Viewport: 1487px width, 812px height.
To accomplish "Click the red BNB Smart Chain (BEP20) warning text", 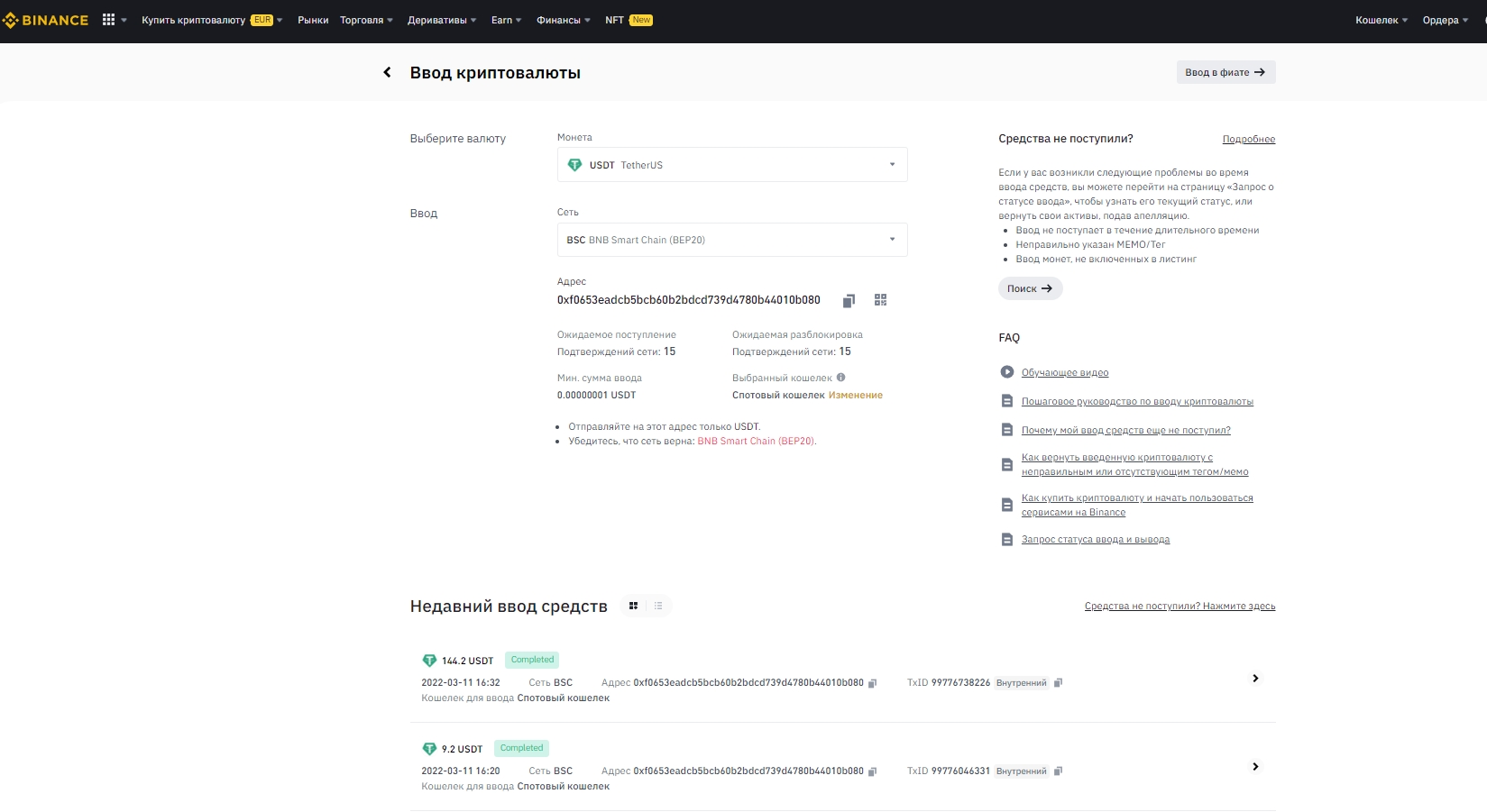I will [x=756, y=441].
